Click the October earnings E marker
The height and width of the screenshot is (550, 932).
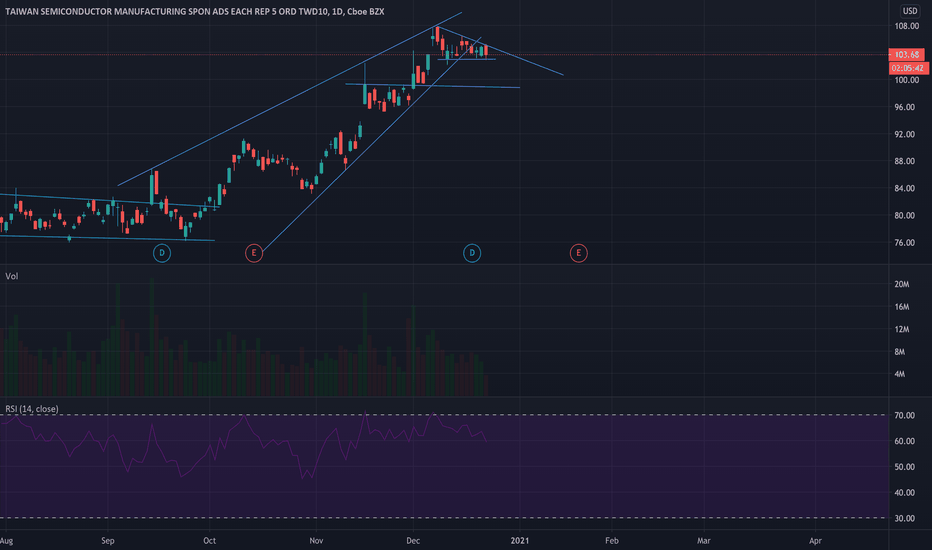coord(254,253)
